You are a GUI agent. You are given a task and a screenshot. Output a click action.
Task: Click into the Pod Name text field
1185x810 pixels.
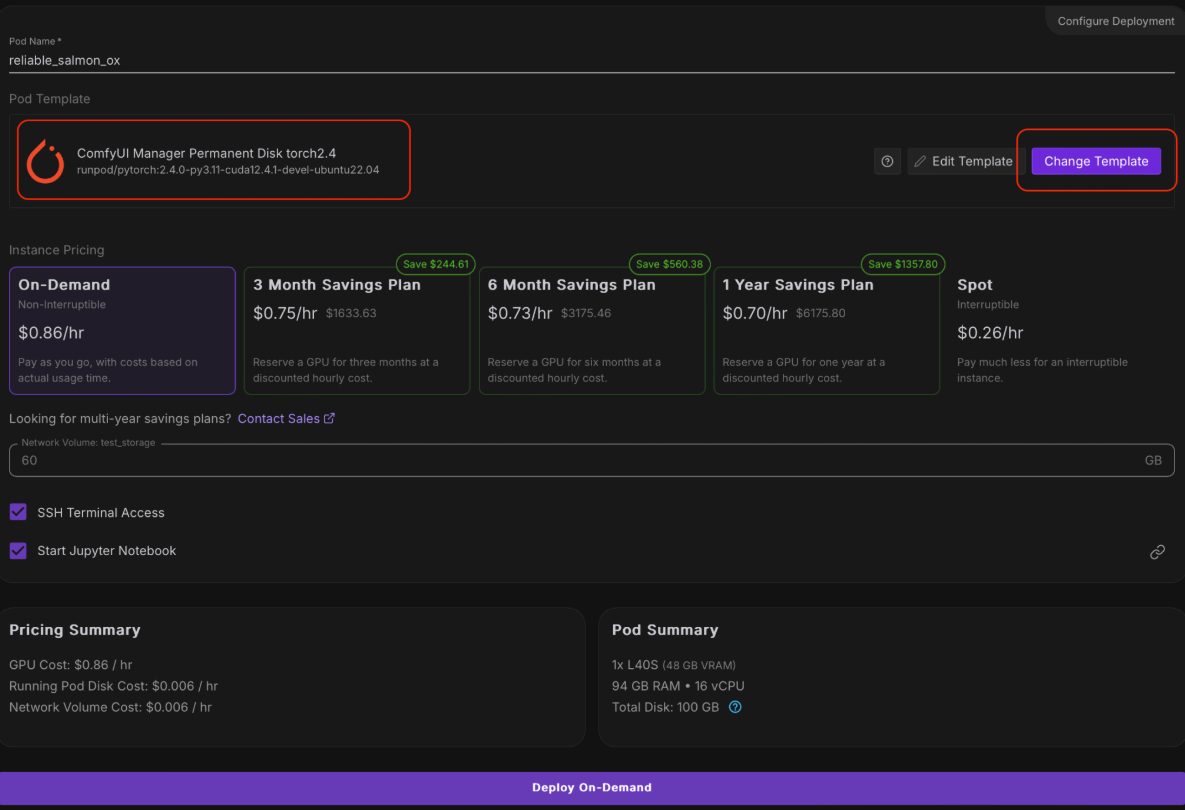click(590, 60)
